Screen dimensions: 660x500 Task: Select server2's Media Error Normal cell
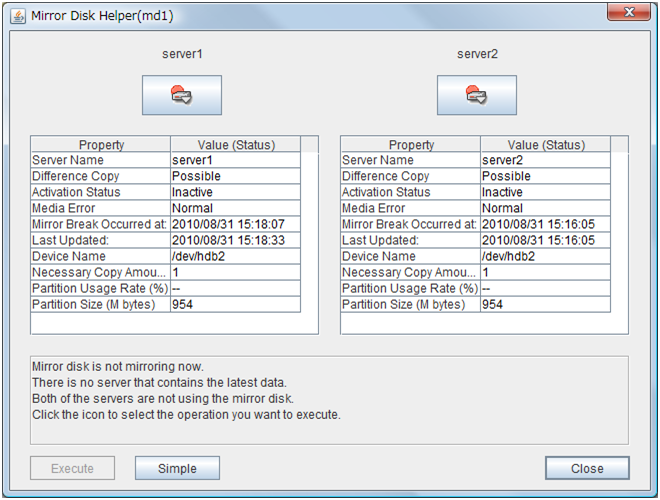pyautogui.click(x=545, y=208)
